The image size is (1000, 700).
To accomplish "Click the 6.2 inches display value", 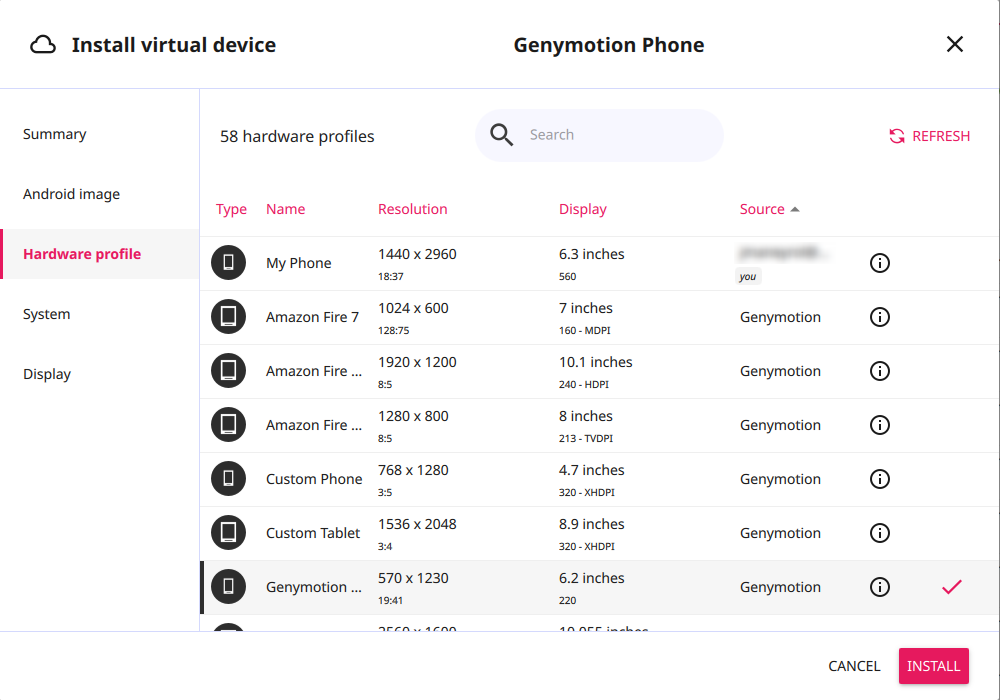I will [592, 578].
